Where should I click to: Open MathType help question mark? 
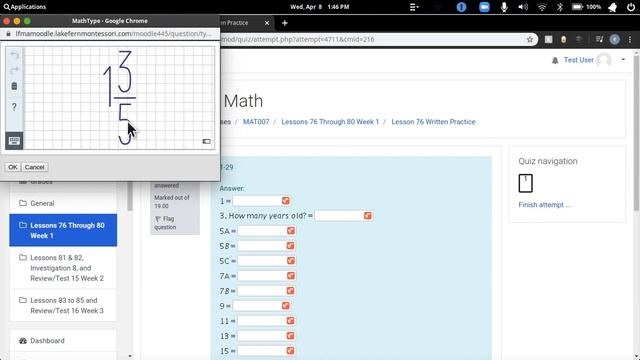(14, 107)
